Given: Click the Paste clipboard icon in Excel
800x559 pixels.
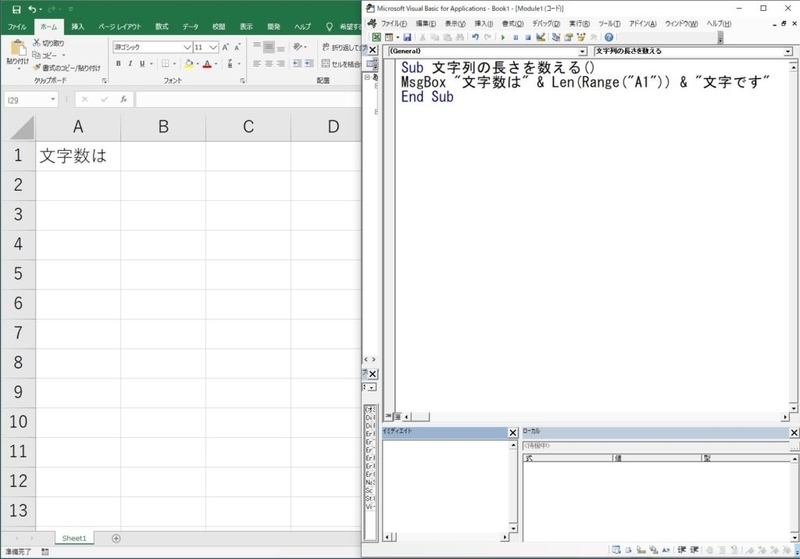Looking at the screenshot, I should pos(18,48).
